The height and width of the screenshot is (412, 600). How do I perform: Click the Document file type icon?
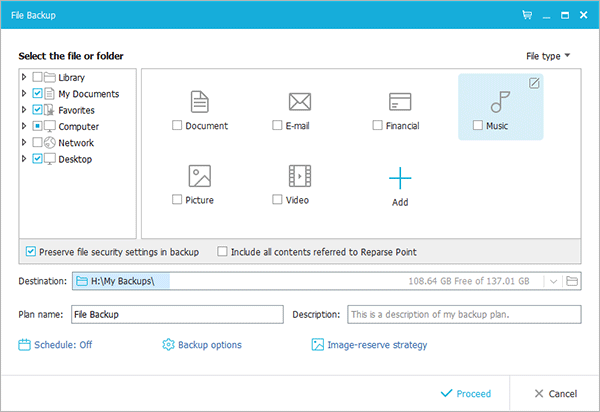pyautogui.click(x=199, y=102)
